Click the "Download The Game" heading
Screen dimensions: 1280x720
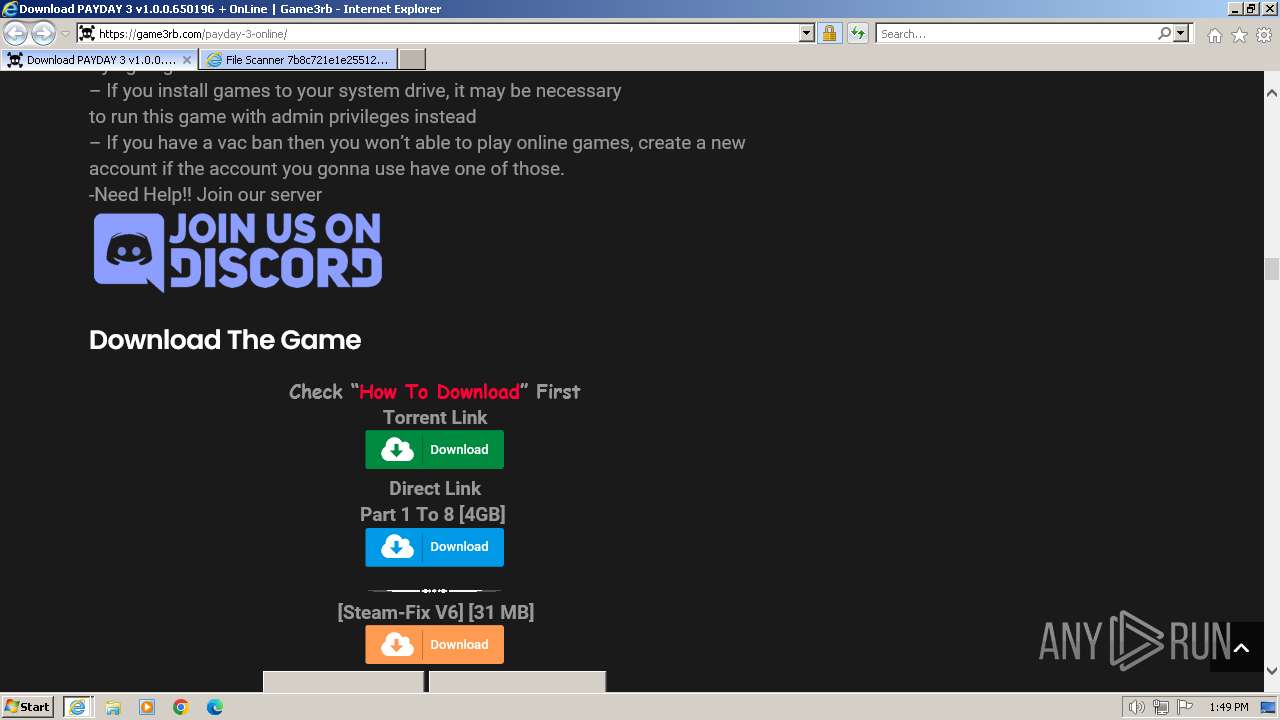click(x=225, y=340)
